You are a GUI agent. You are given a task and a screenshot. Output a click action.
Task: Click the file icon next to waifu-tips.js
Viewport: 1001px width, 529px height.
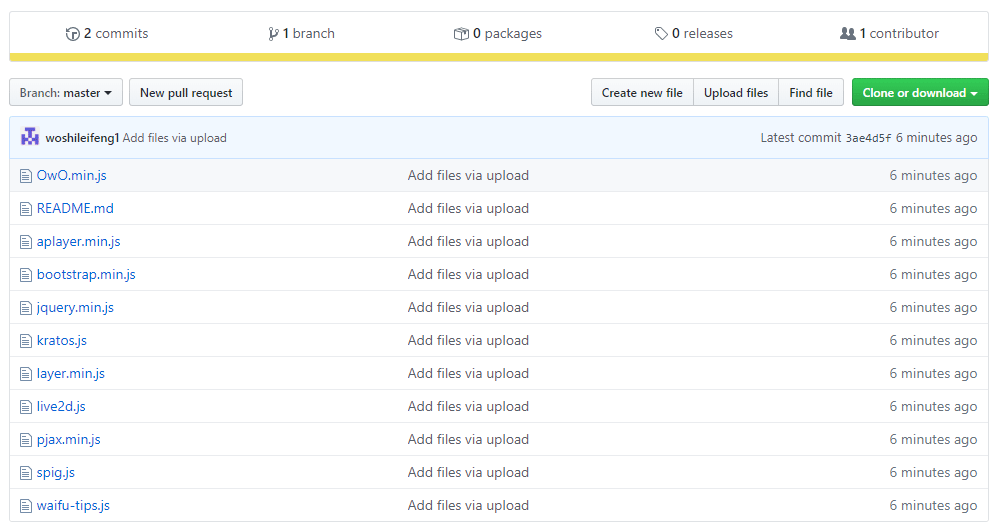27,506
